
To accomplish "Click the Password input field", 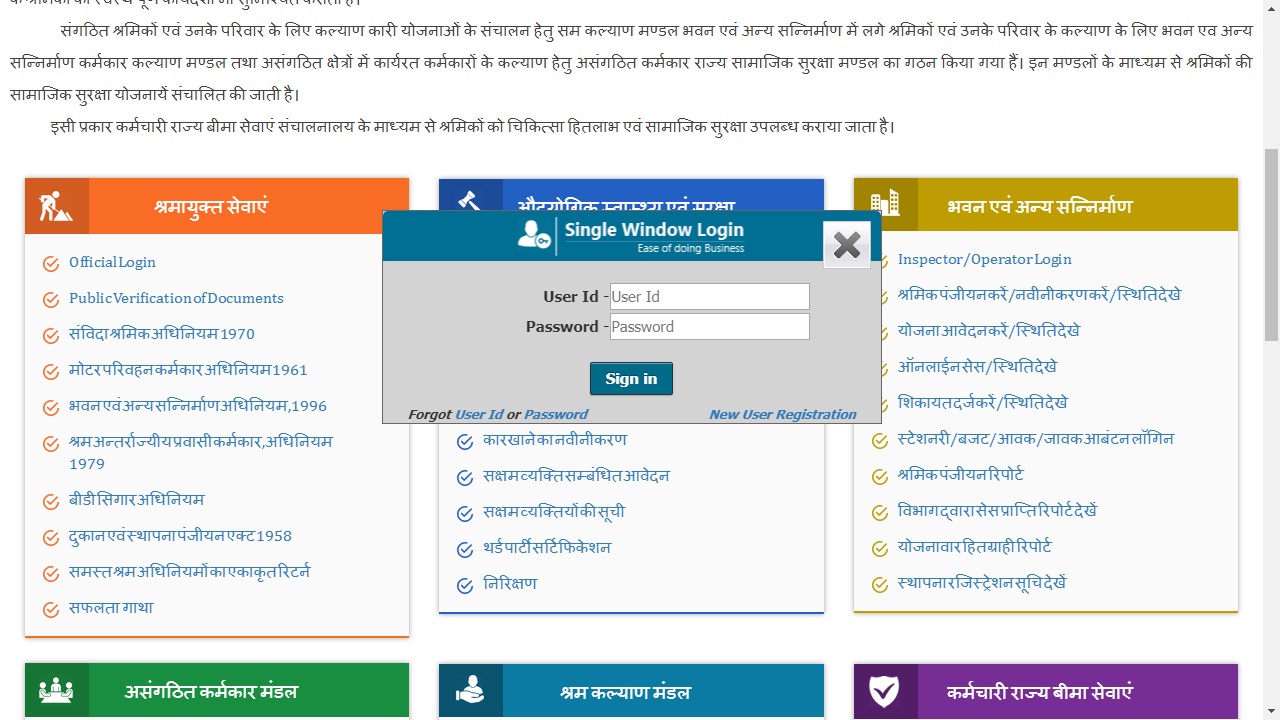I will [x=709, y=327].
